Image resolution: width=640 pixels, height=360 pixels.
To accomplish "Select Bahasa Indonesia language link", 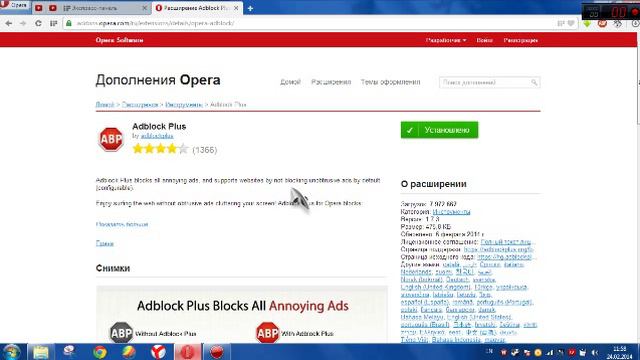I will (456, 340).
